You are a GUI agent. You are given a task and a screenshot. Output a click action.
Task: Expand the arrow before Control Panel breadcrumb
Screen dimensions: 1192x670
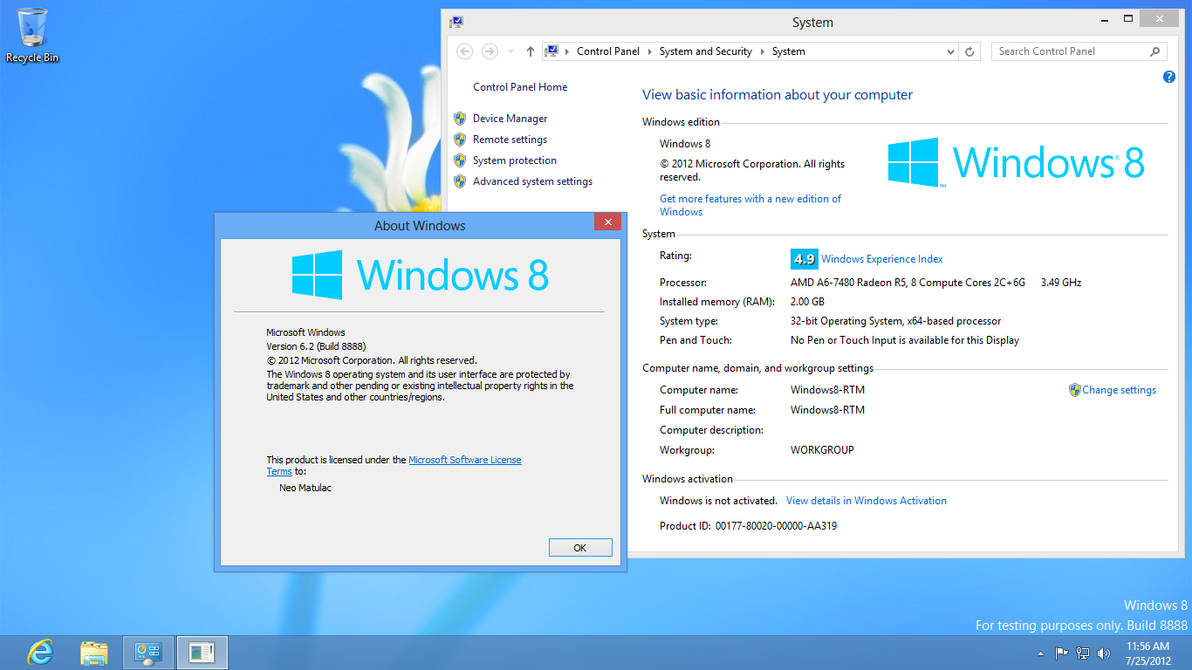point(567,52)
